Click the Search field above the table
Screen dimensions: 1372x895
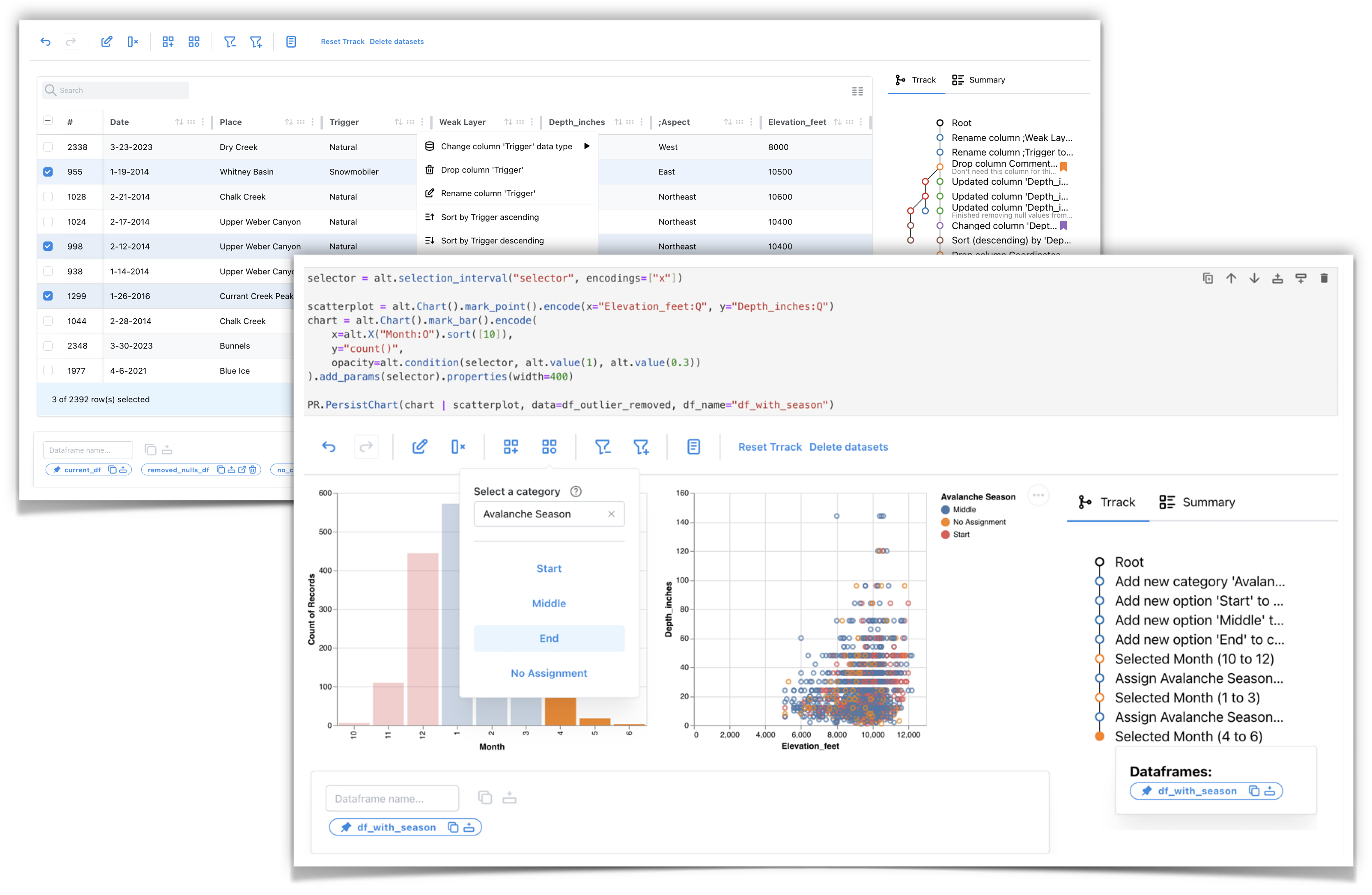(115, 90)
